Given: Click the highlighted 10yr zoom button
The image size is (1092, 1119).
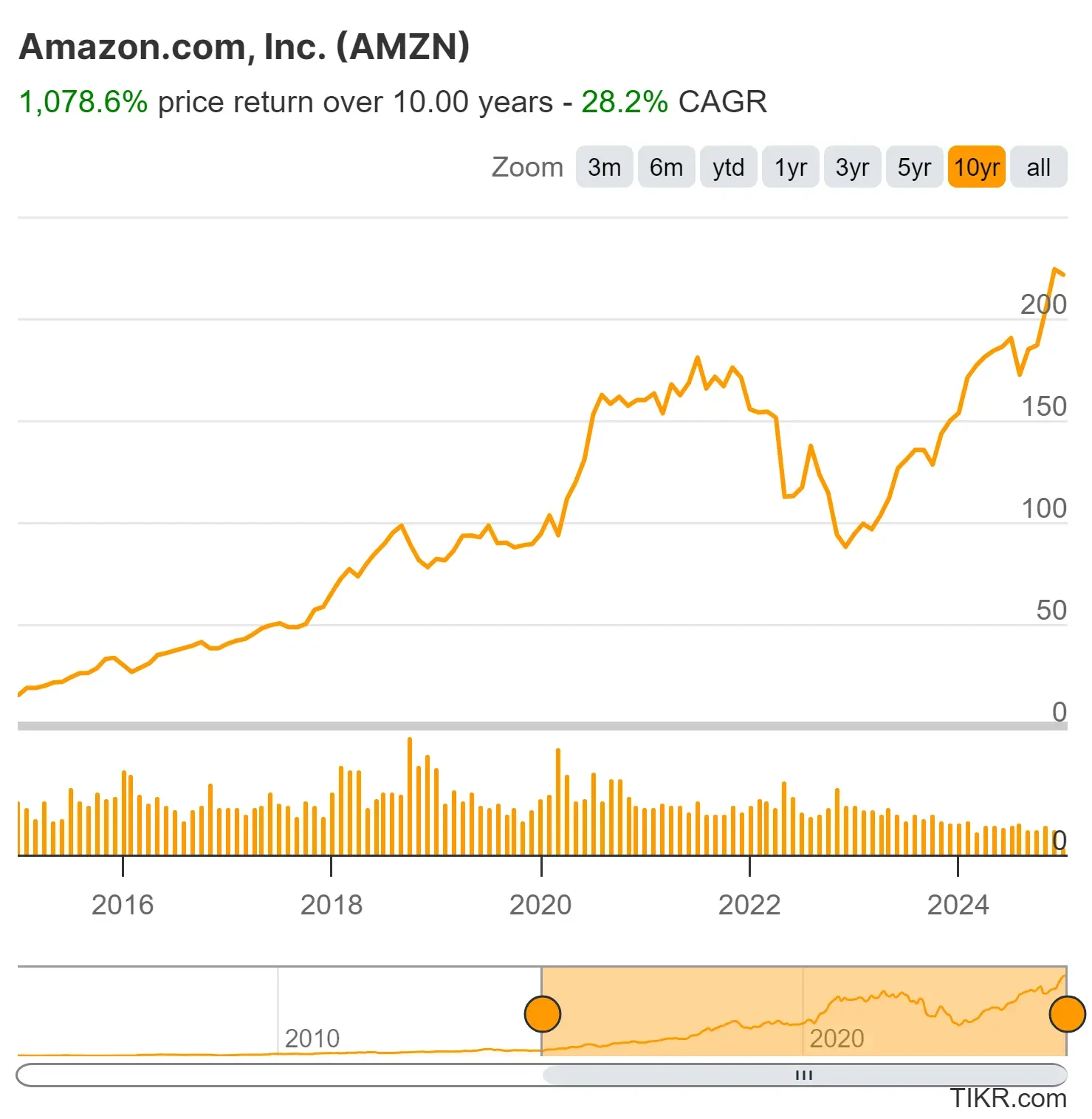Looking at the screenshot, I should click(x=976, y=168).
